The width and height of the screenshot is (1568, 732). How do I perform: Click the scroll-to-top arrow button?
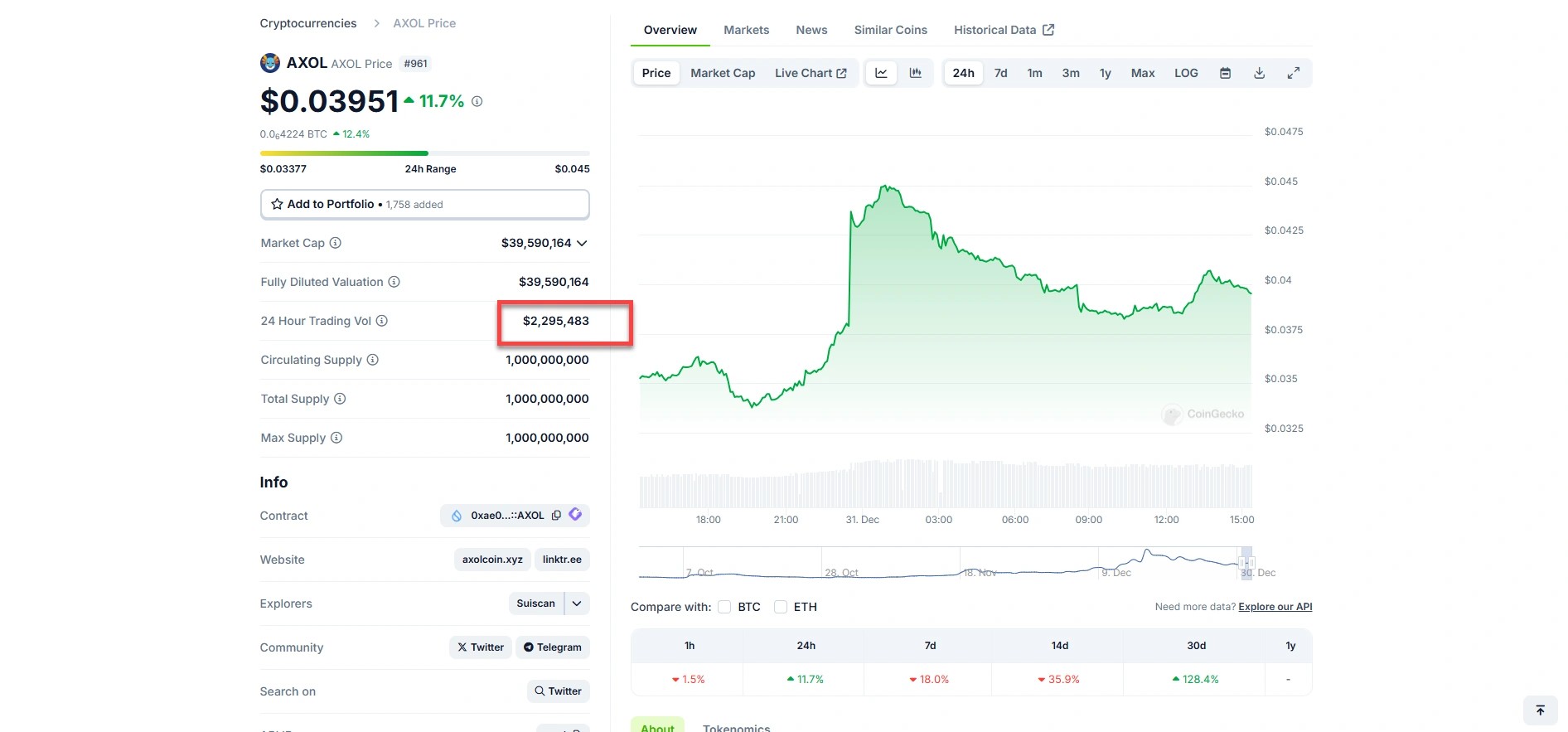pos(1540,710)
